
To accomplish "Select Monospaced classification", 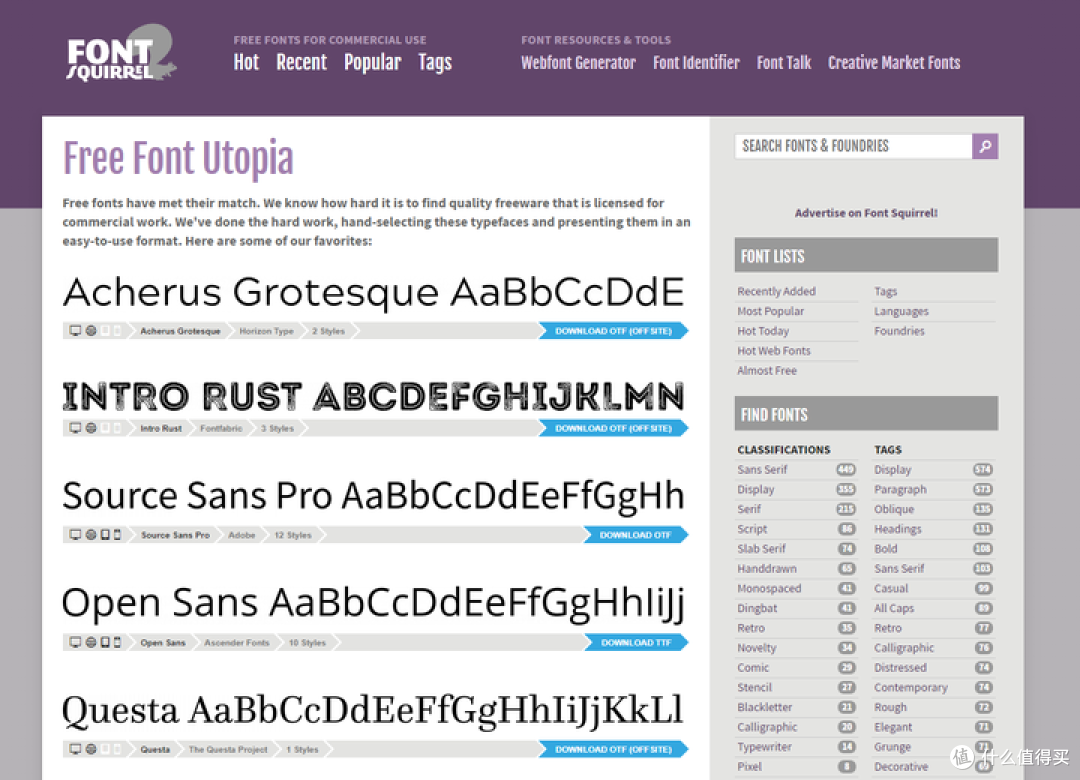I will (x=769, y=589).
